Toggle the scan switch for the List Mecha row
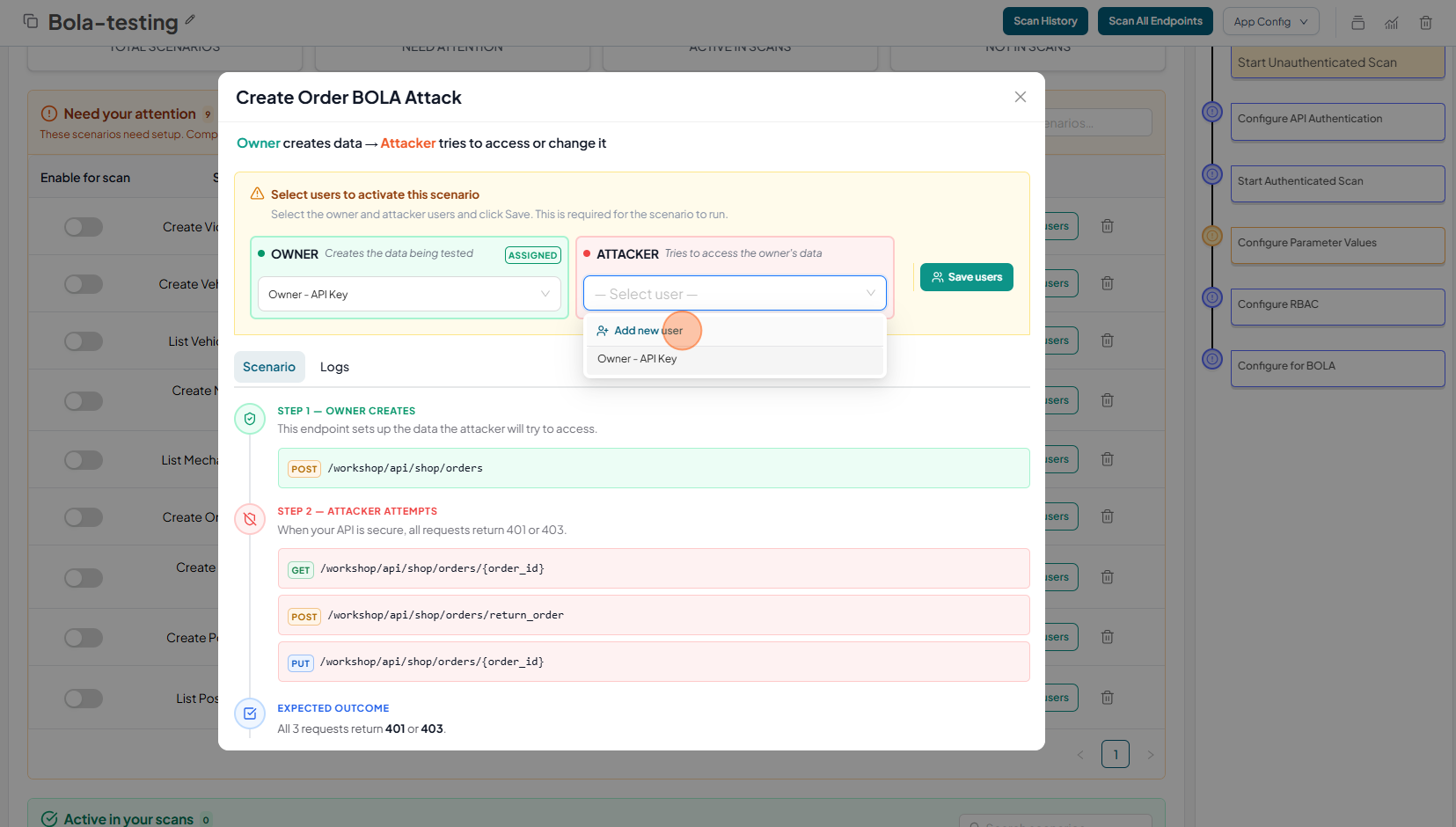 84,460
